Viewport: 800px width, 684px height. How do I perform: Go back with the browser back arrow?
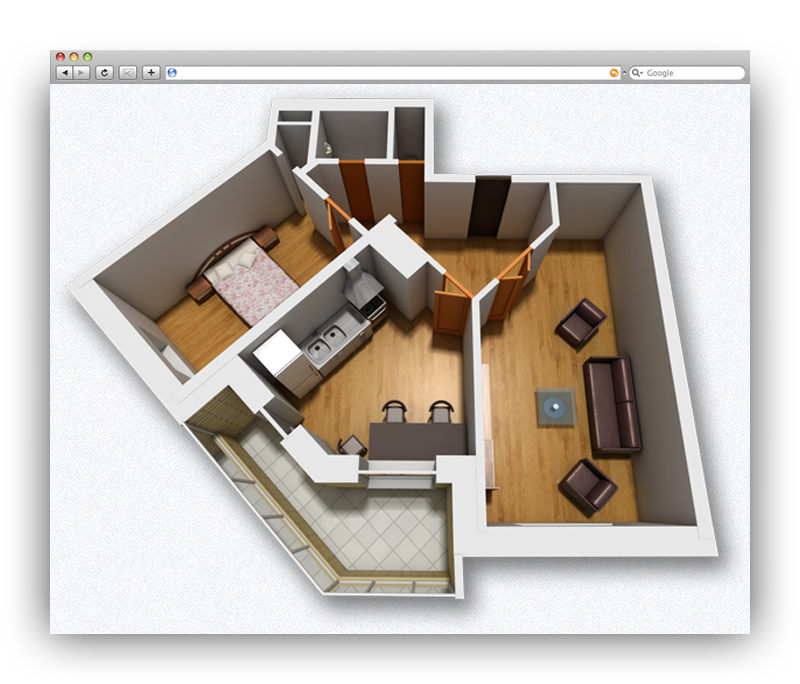(64, 73)
